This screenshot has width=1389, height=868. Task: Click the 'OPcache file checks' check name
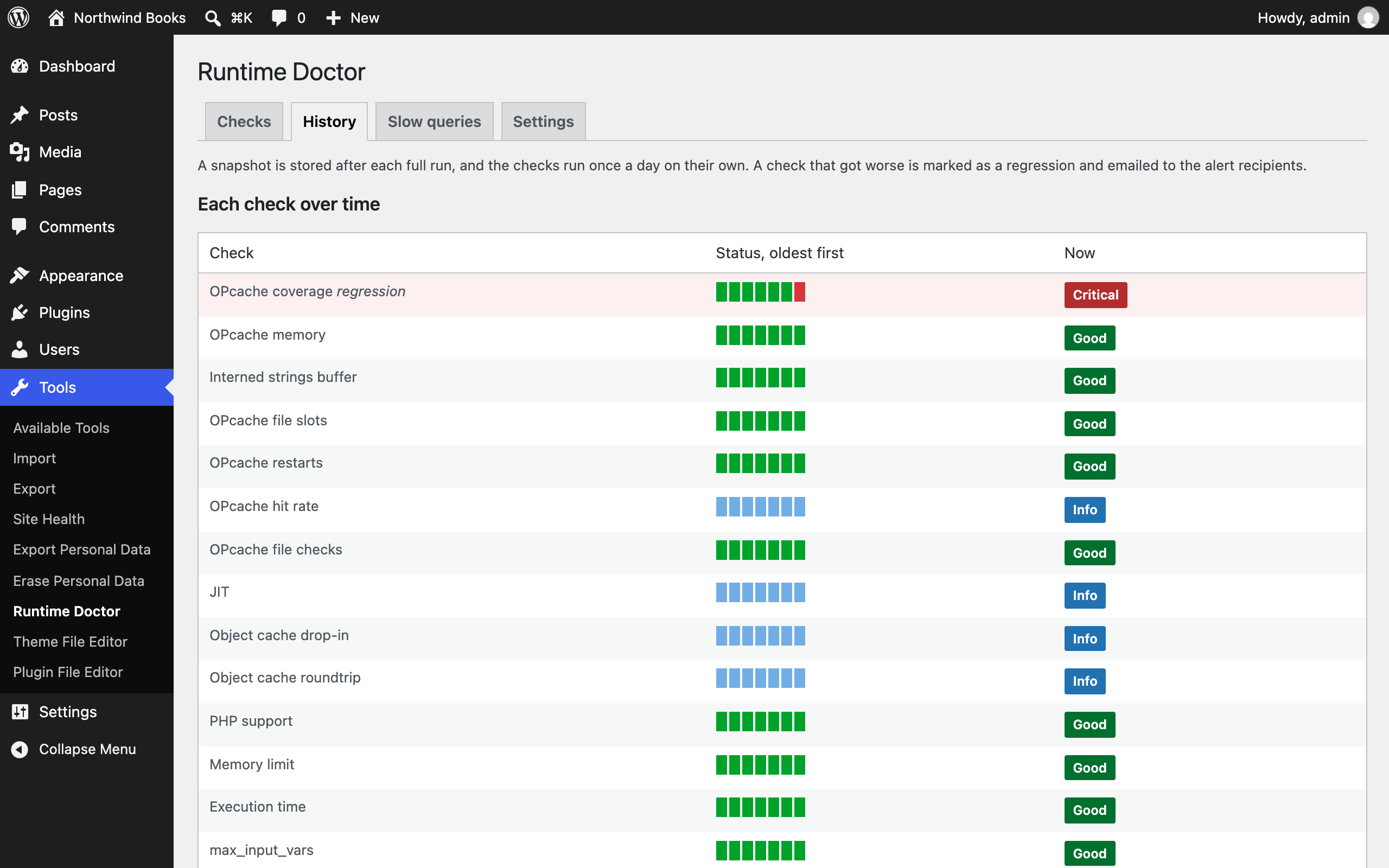[276, 550]
